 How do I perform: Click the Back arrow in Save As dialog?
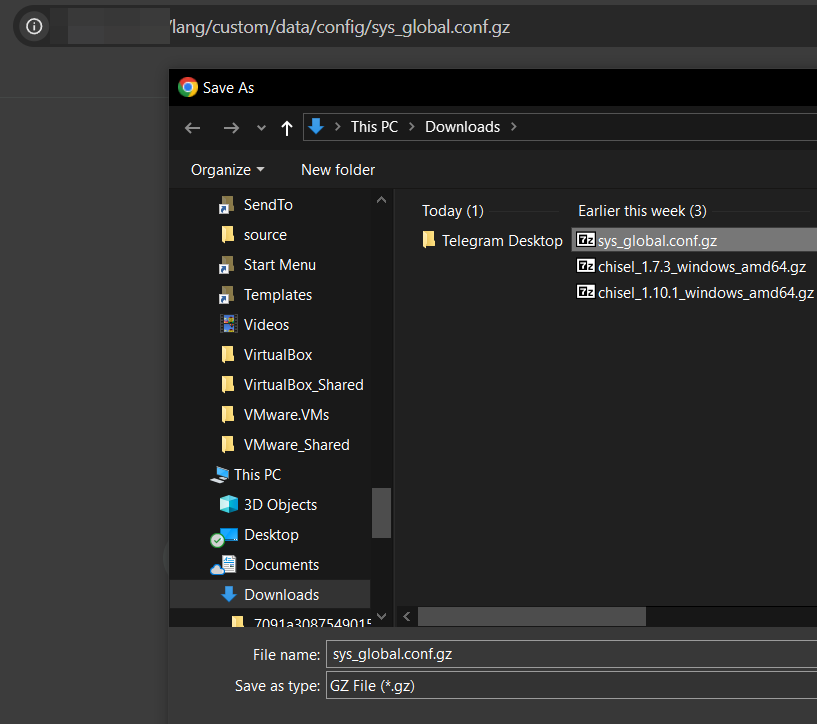coord(193,127)
